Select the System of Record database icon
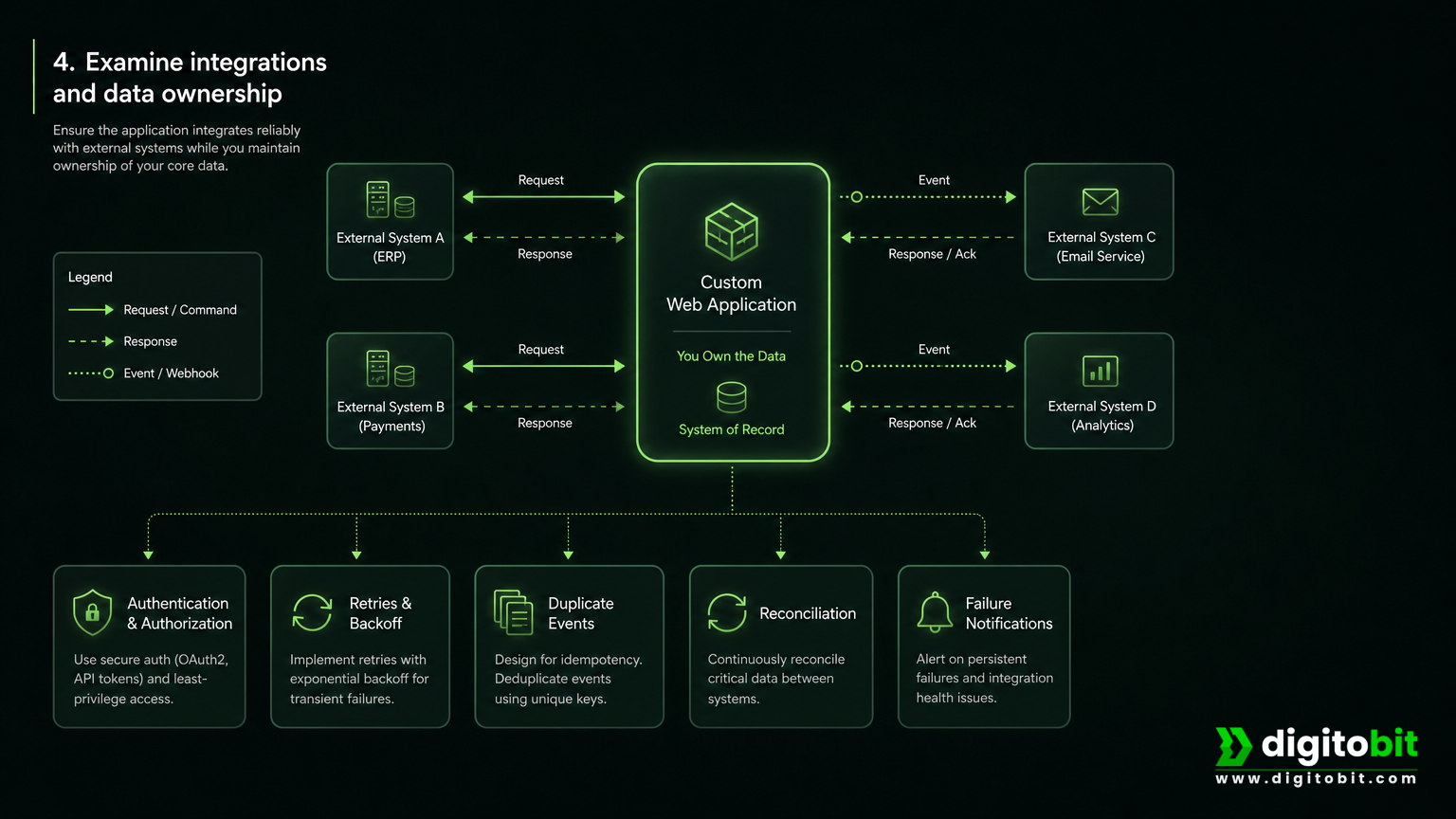The width and height of the screenshot is (1456, 819). 732,397
